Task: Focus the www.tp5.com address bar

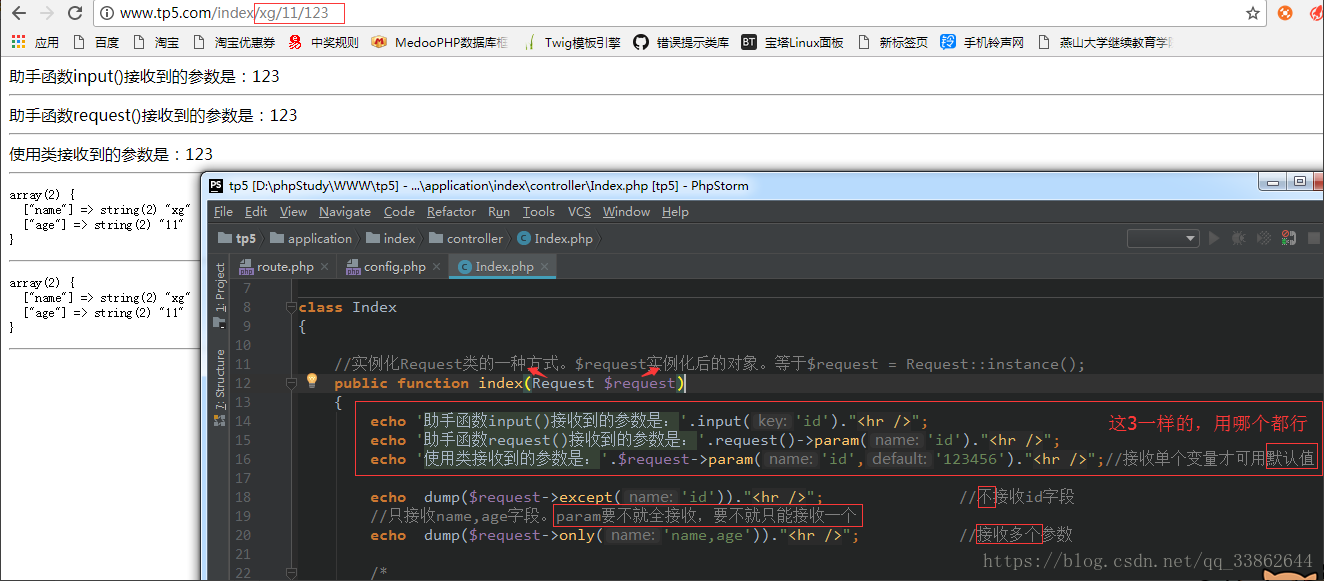Action: (x=680, y=13)
